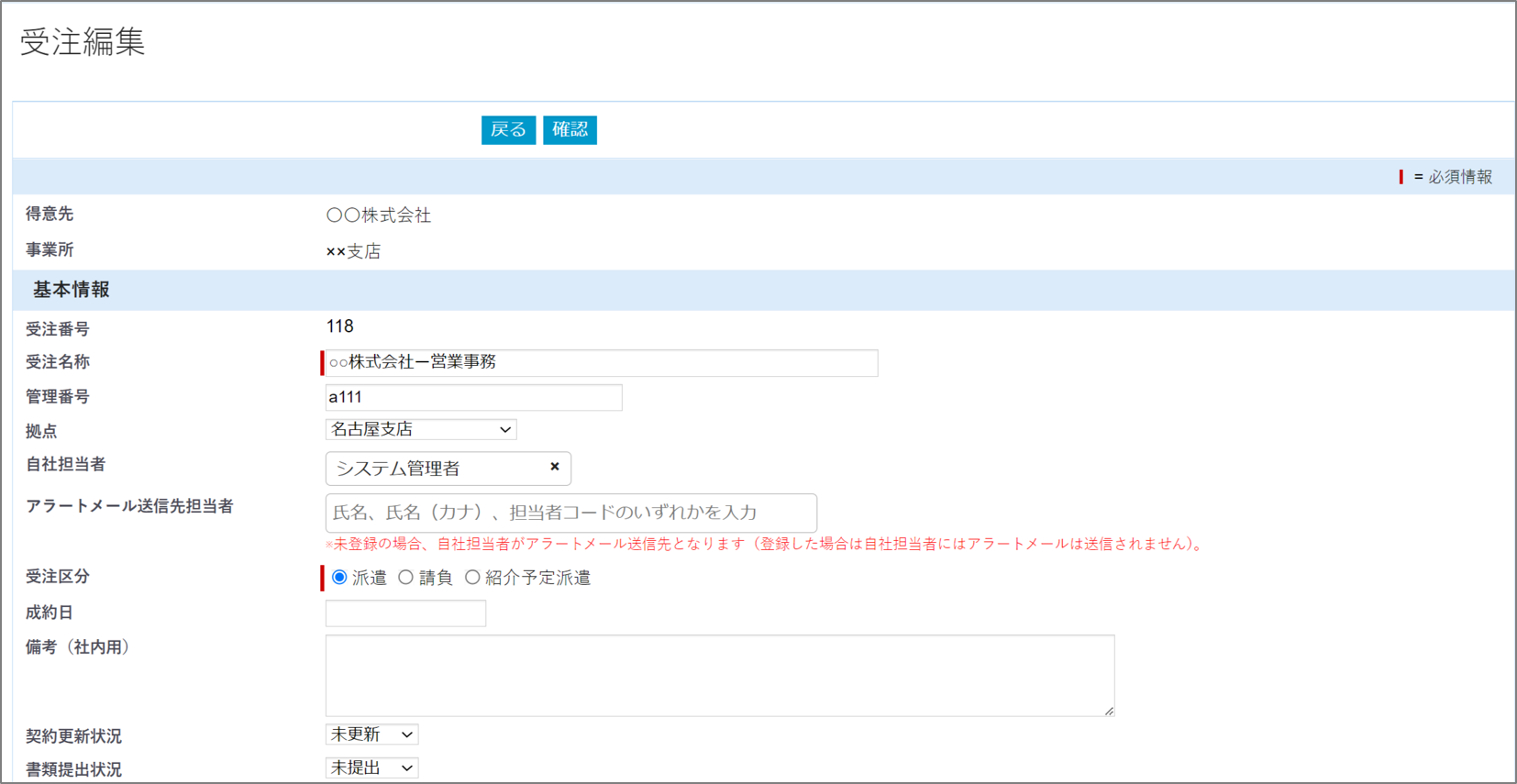Screen dimensions: 1517x784
Task: Focus the 受注名称 input field
Action: pos(602,362)
